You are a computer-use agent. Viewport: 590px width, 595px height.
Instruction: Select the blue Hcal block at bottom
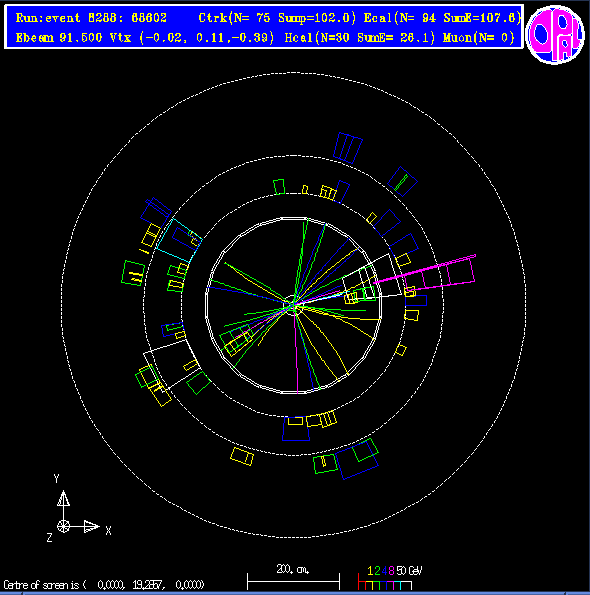(x=296, y=429)
